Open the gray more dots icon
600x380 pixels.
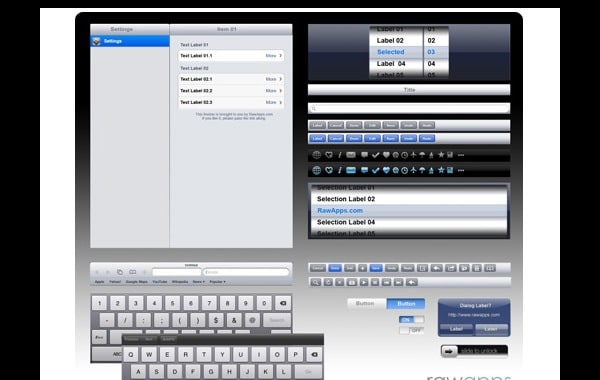pyautogui.click(x=461, y=155)
